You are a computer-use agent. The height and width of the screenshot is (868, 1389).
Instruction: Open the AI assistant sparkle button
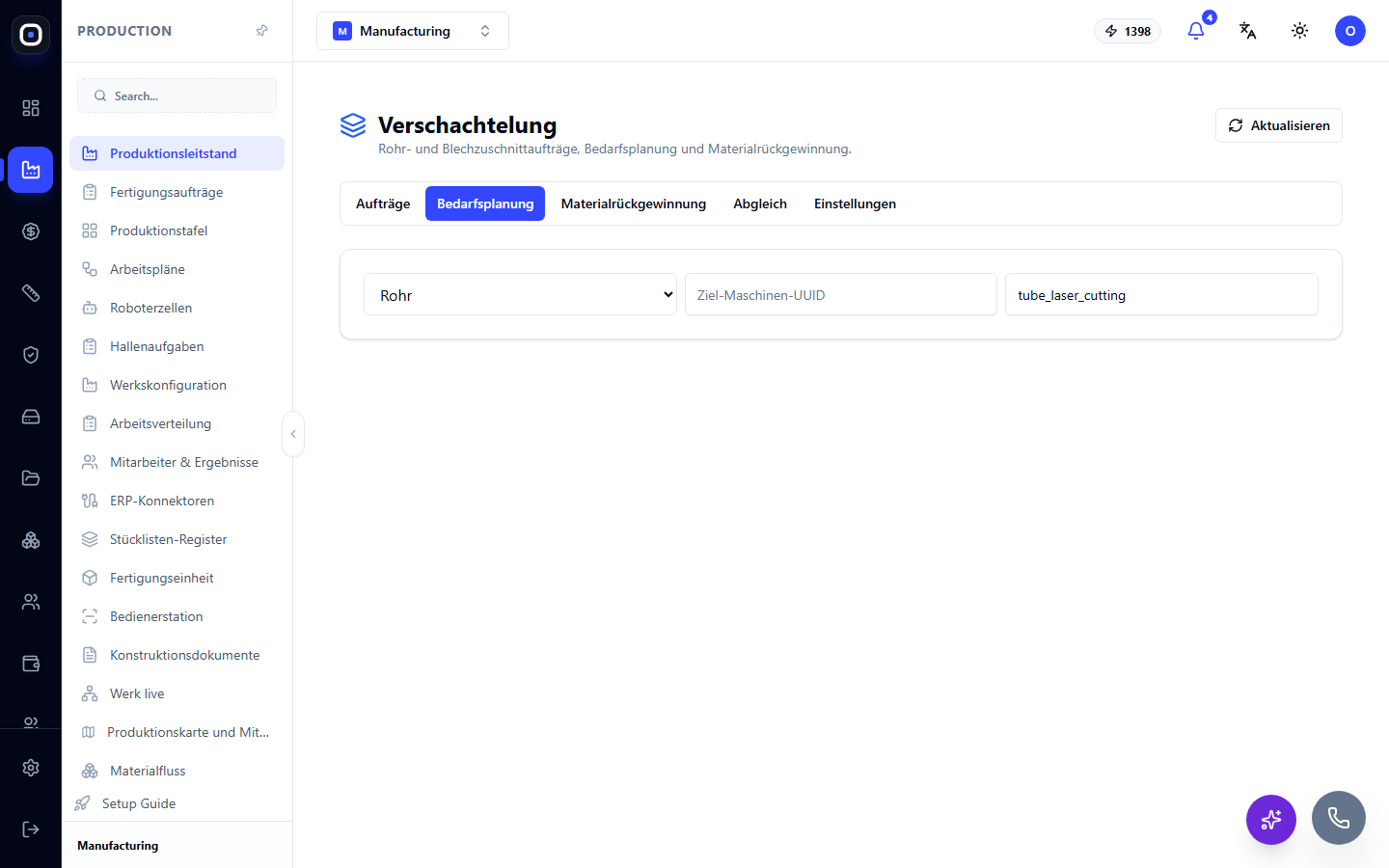1271,820
